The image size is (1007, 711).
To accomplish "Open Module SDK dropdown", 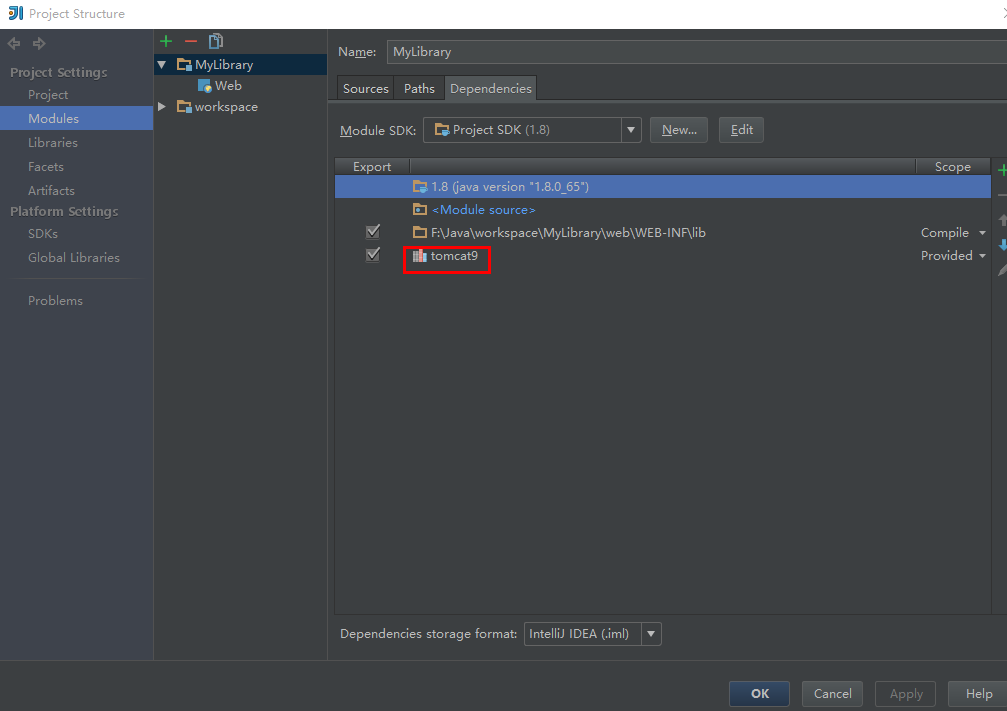I will pyautogui.click(x=631, y=130).
